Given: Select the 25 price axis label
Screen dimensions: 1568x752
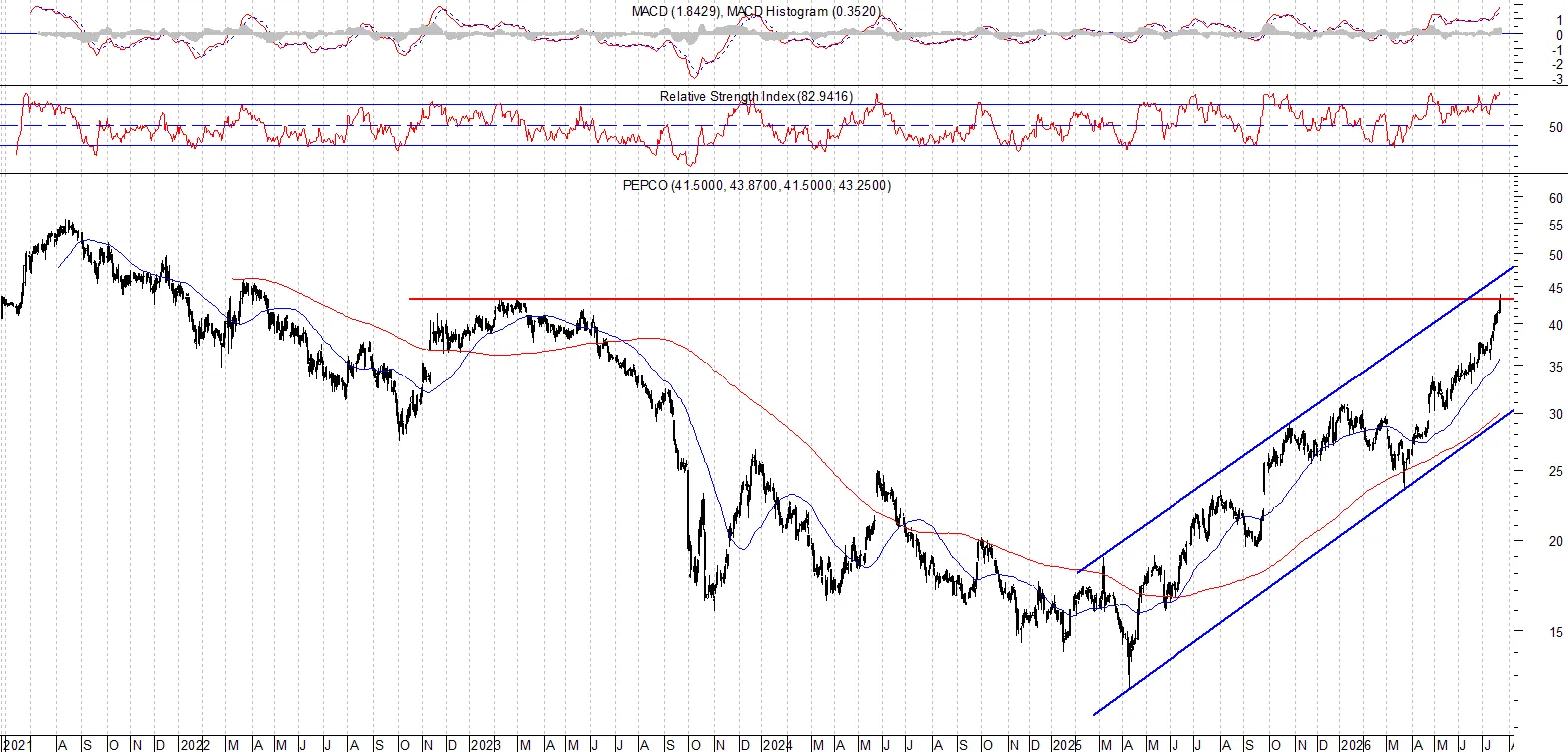Looking at the screenshot, I should click(x=1555, y=471).
